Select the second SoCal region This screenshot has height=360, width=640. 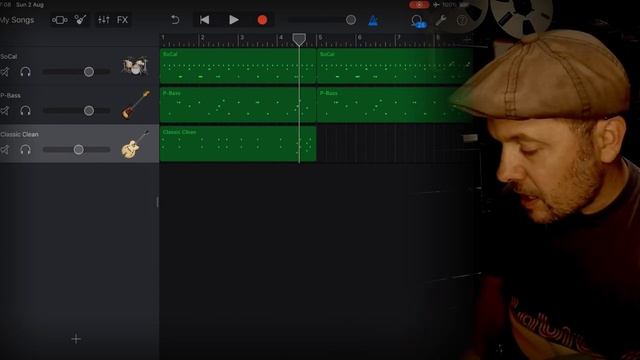pos(395,66)
